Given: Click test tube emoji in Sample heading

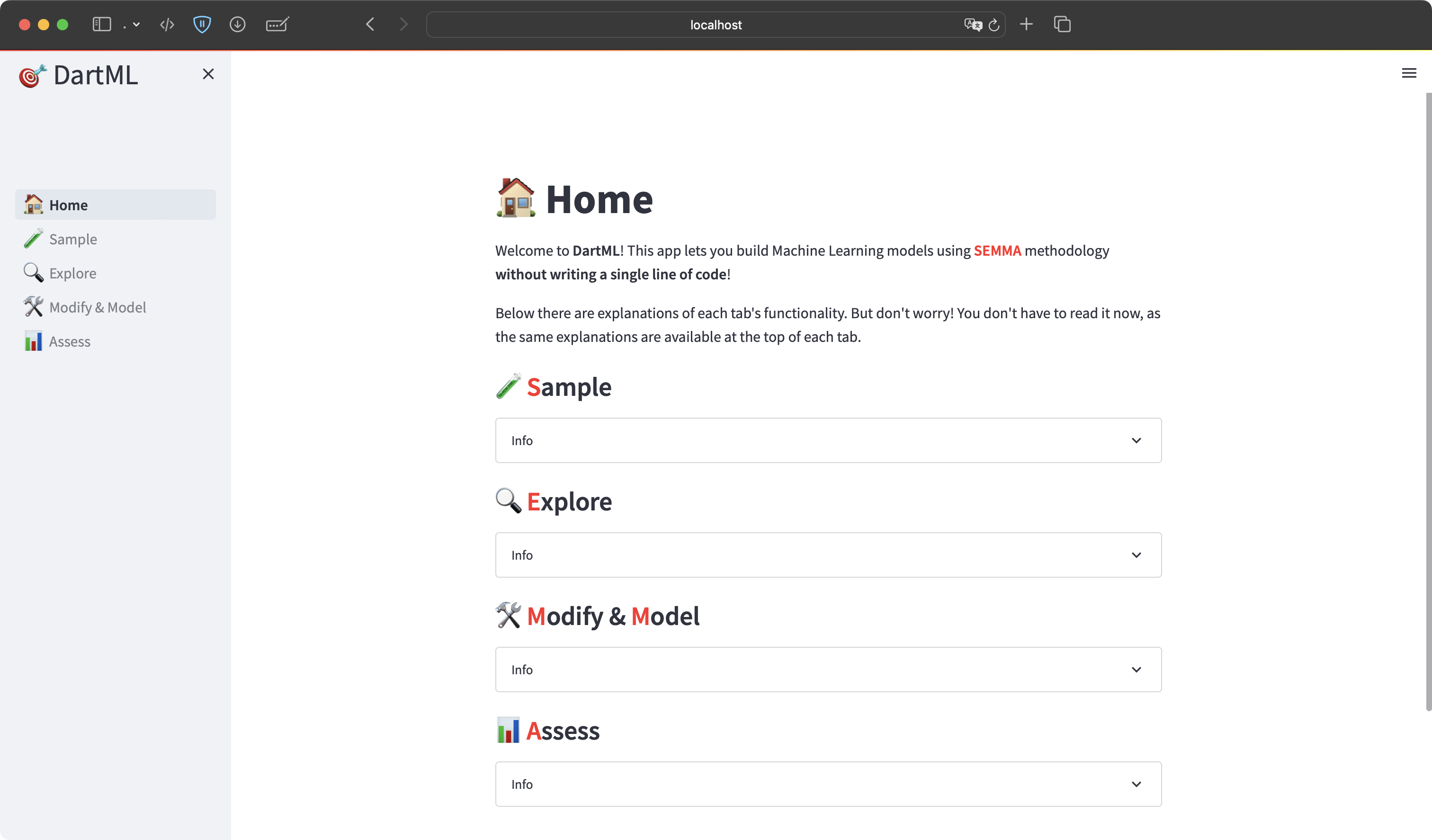Looking at the screenshot, I should click(x=508, y=386).
